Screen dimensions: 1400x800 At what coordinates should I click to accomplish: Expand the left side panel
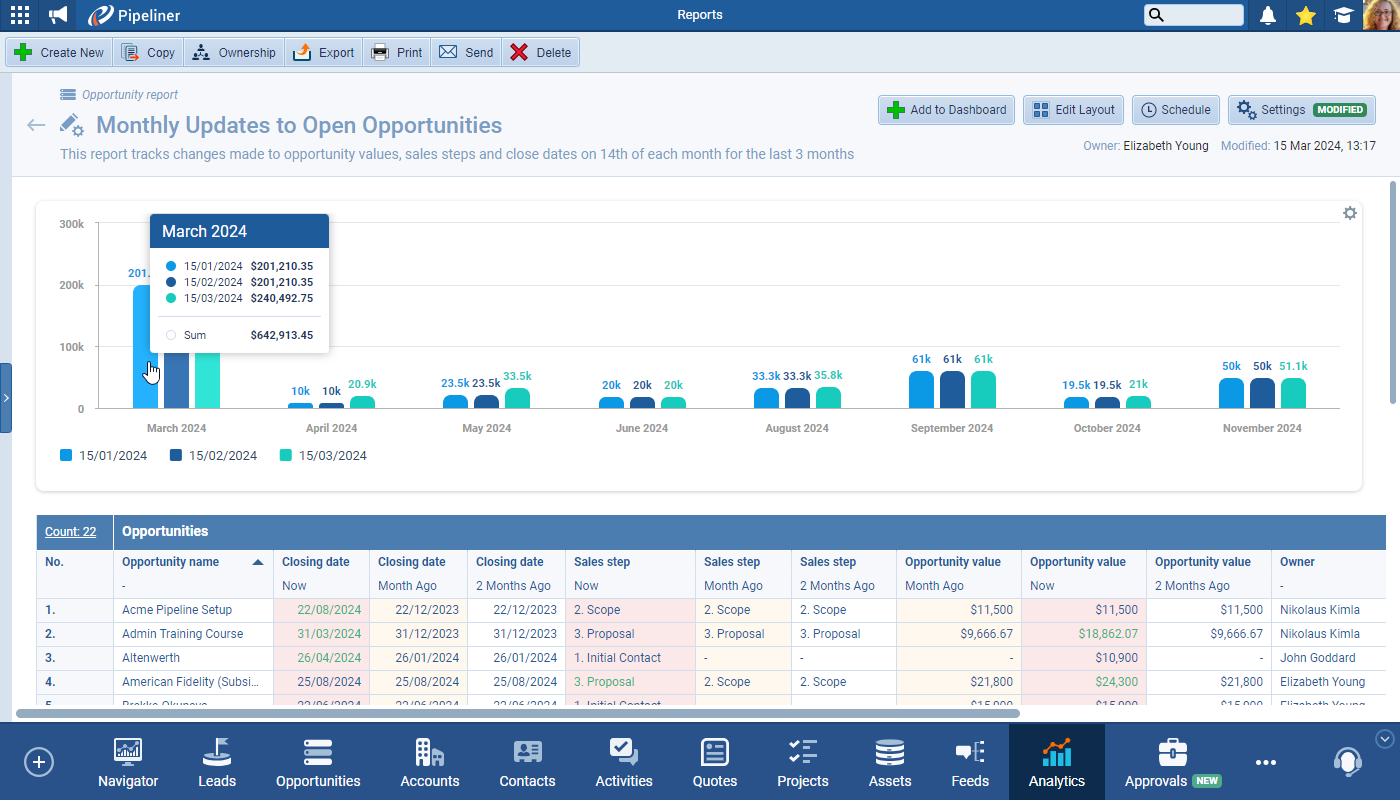click(6, 398)
